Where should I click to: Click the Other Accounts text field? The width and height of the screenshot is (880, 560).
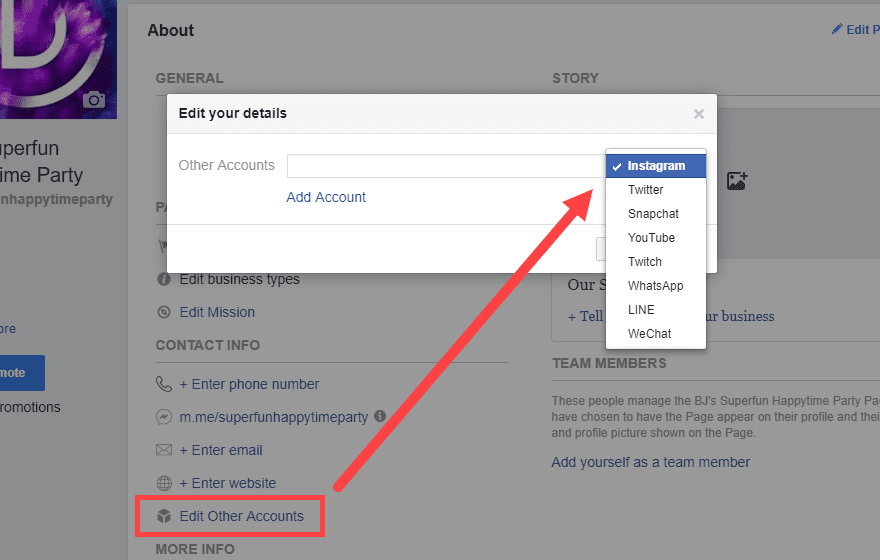(x=446, y=166)
